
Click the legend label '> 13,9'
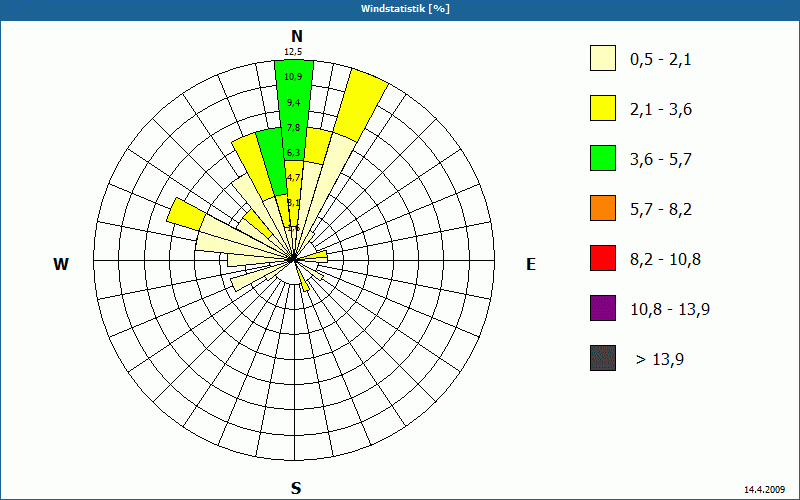(660, 360)
